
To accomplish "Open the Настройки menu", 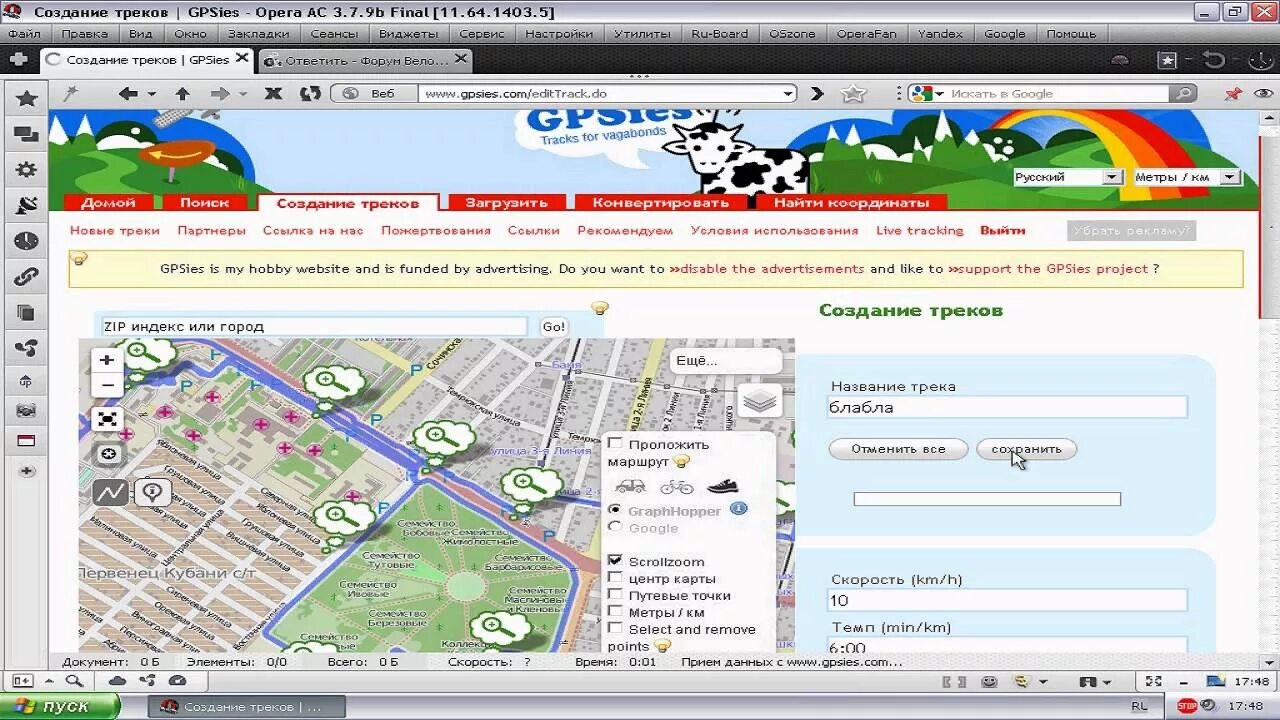I will [x=559, y=33].
